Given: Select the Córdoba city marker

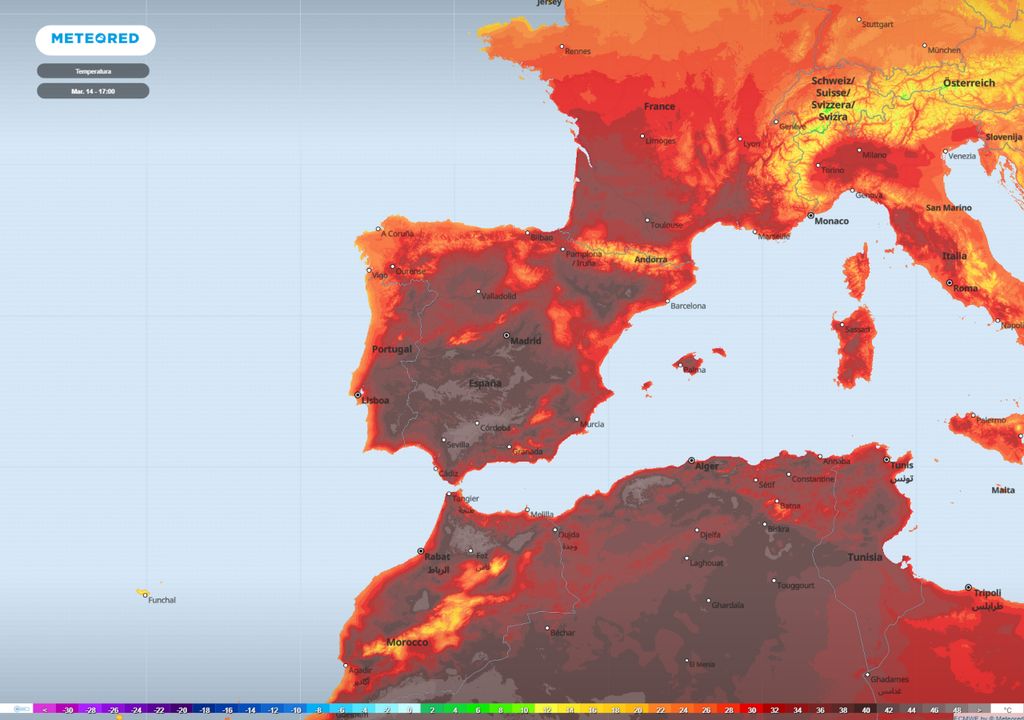Looking at the screenshot, I should coord(477,423).
